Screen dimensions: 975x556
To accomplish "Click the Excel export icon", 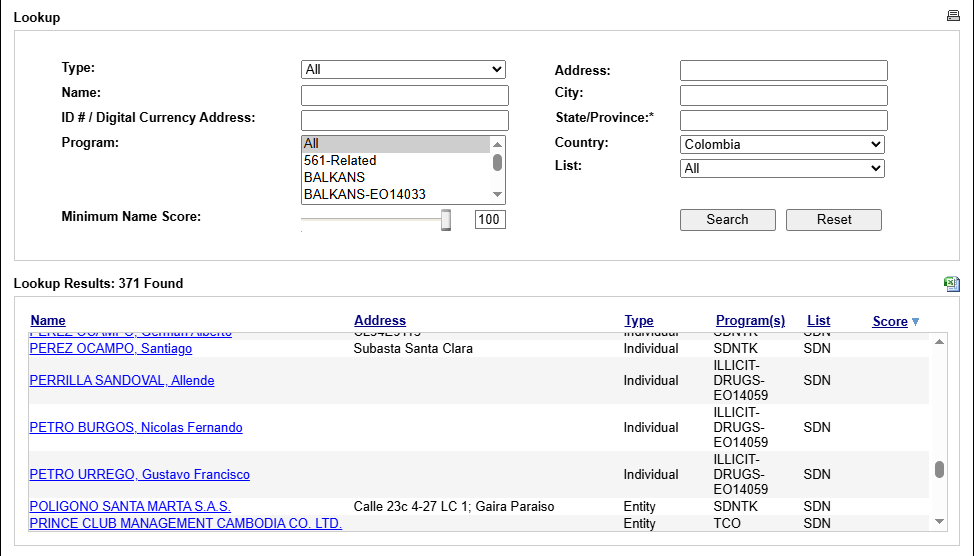I will click(x=952, y=284).
